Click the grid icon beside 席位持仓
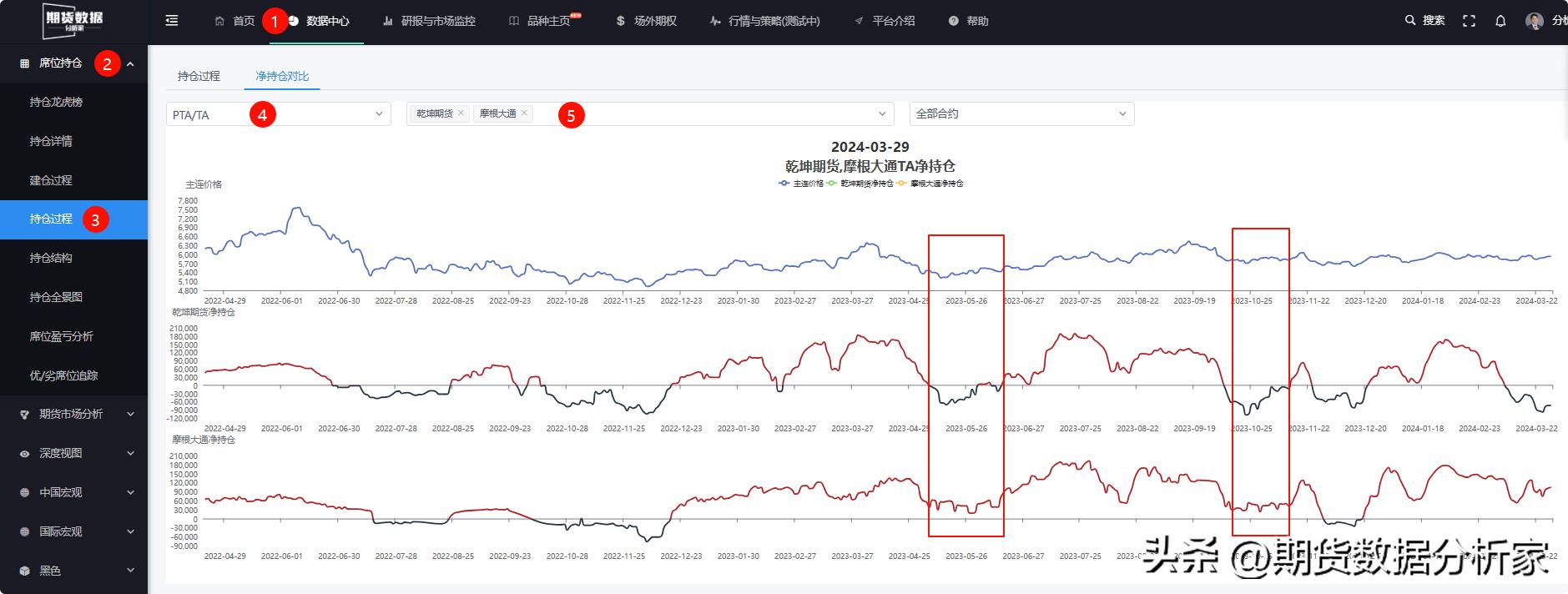This screenshot has height=594, width=1568. point(24,63)
